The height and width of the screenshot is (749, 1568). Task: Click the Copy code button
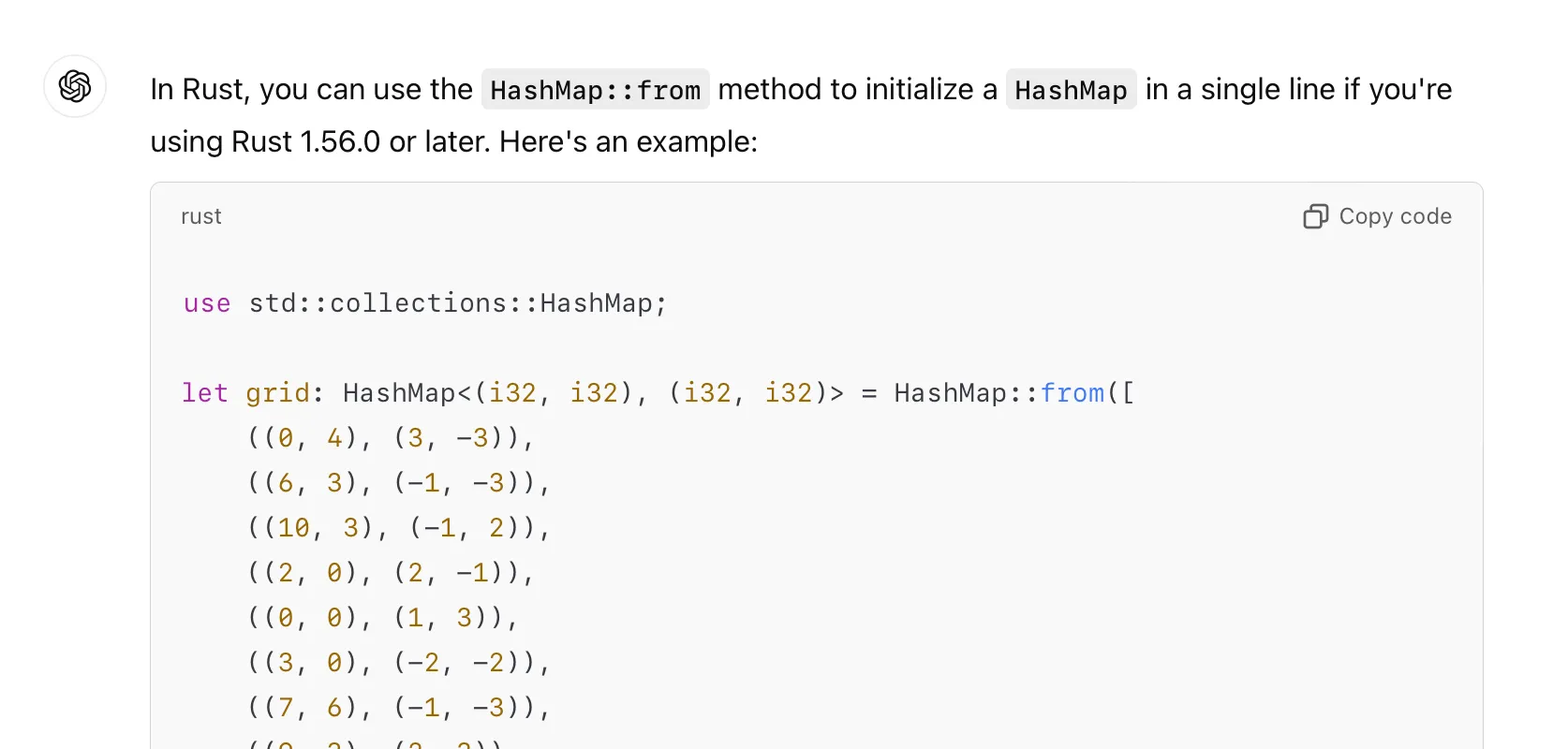[1377, 216]
